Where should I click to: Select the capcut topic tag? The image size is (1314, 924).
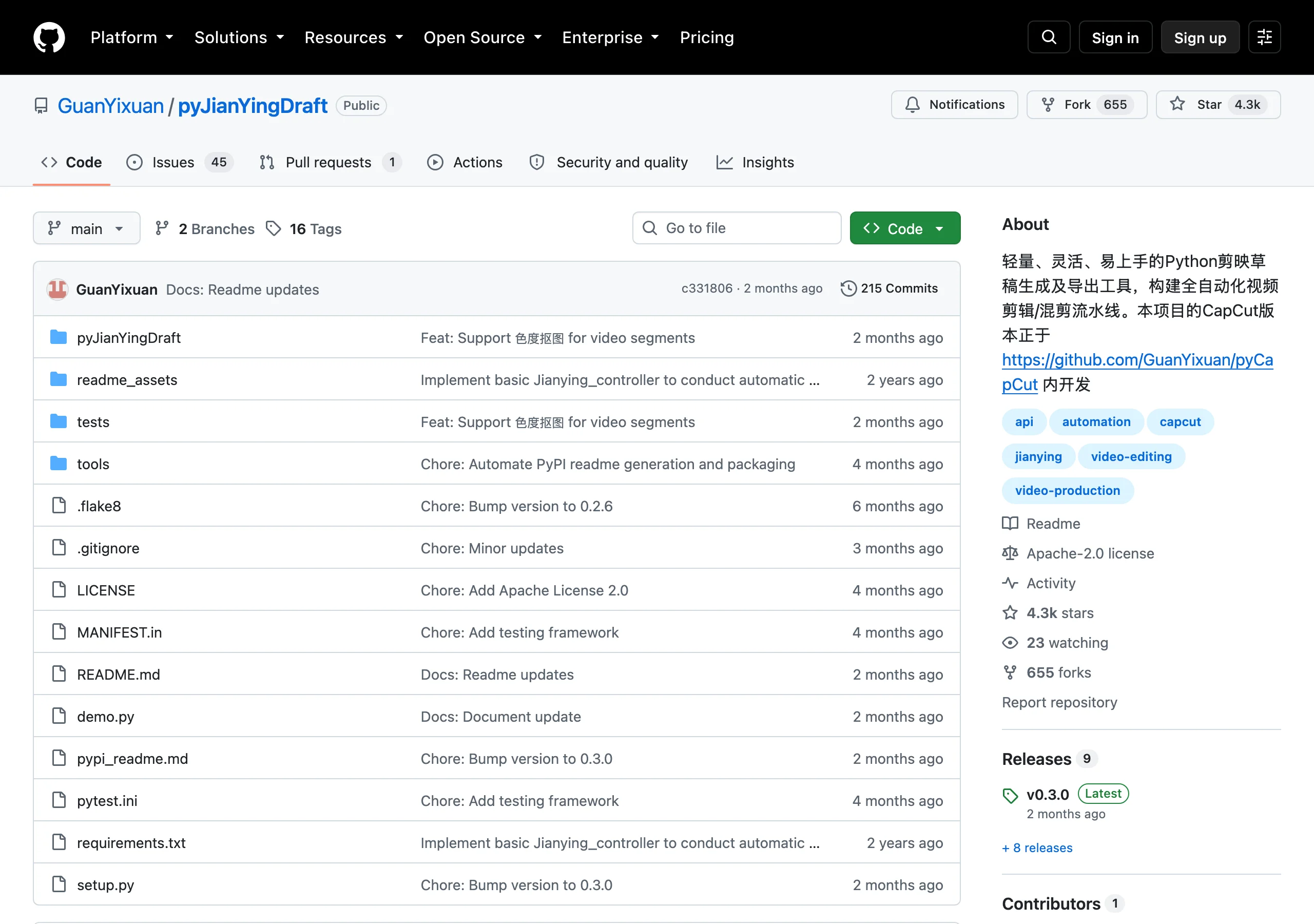[x=1180, y=422]
